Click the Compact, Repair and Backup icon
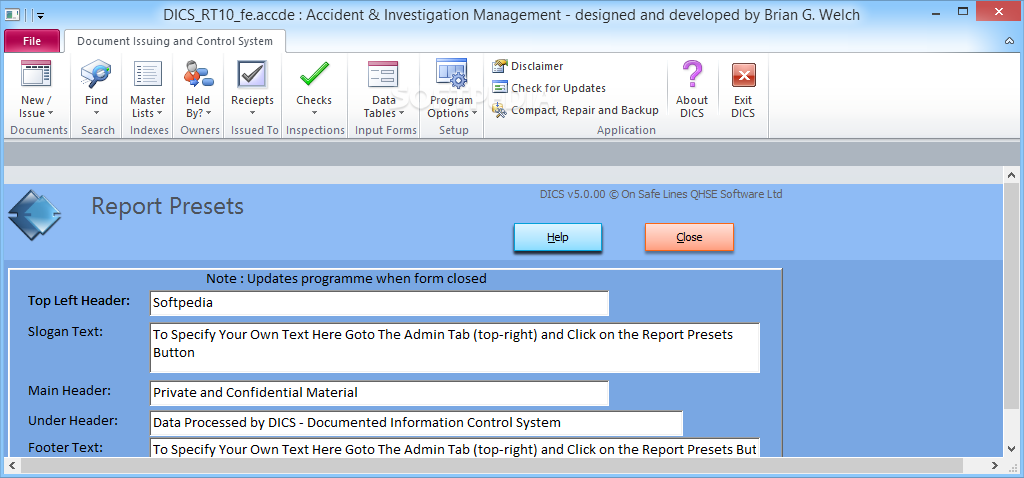 click(500, 110)
